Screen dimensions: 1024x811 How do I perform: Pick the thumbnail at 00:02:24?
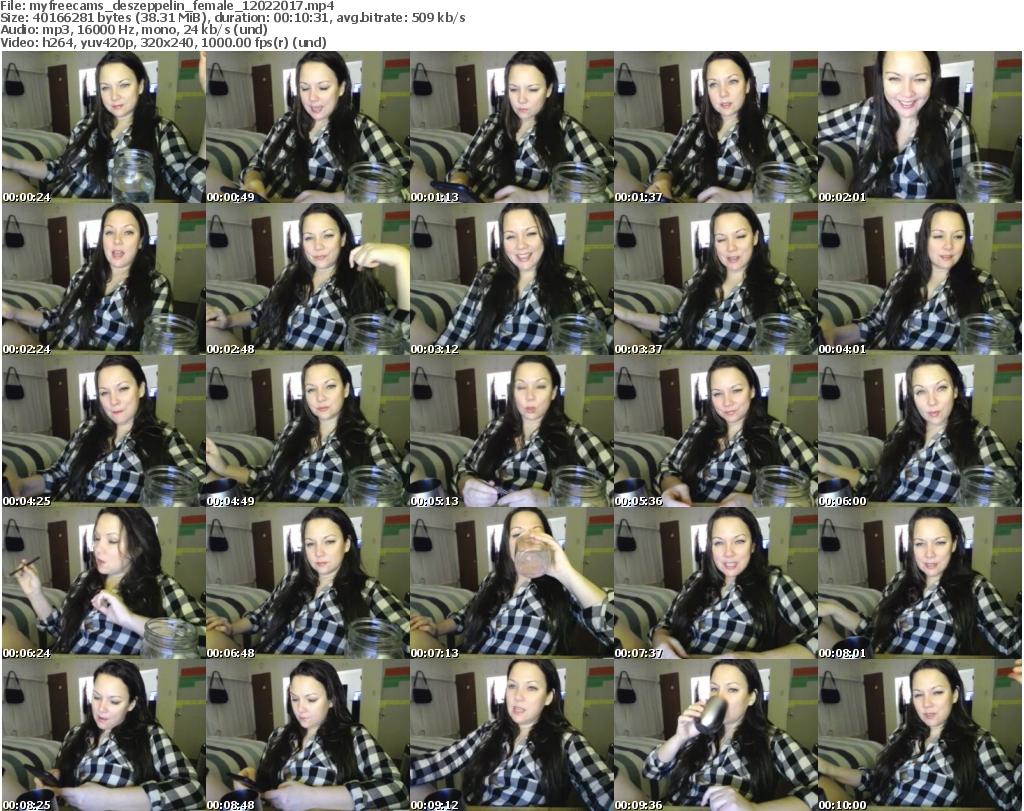[104, 279]
